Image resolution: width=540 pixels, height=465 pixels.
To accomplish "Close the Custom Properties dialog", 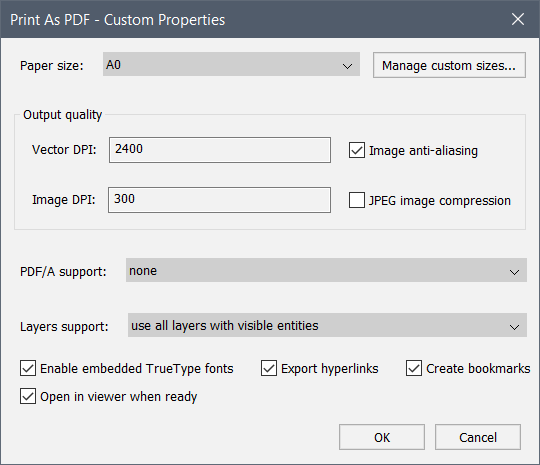I will [x=518, y=19].
